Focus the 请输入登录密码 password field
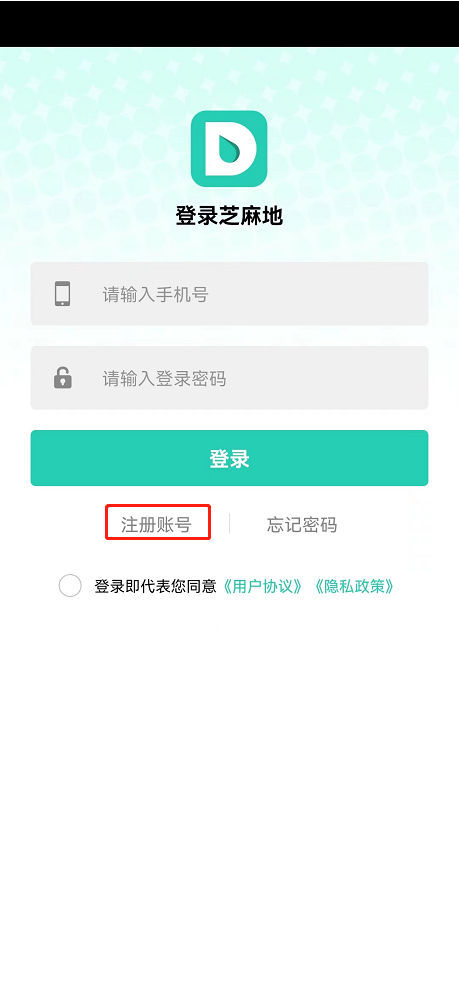The width and height of the screenshot is (459, 990). click(x=229, y=378)
